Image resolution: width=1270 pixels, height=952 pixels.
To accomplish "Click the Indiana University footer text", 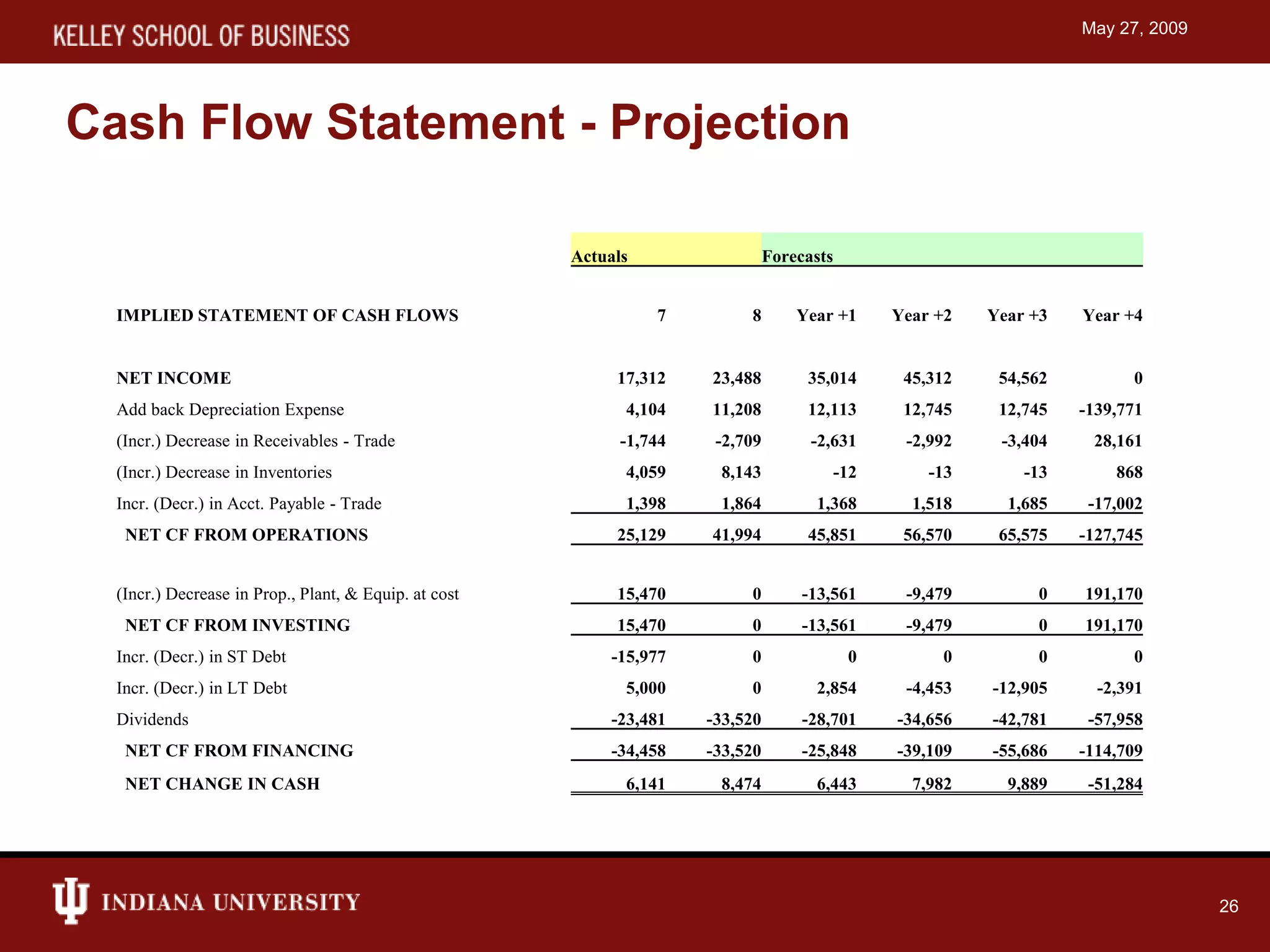I will (x=231, y=902).
